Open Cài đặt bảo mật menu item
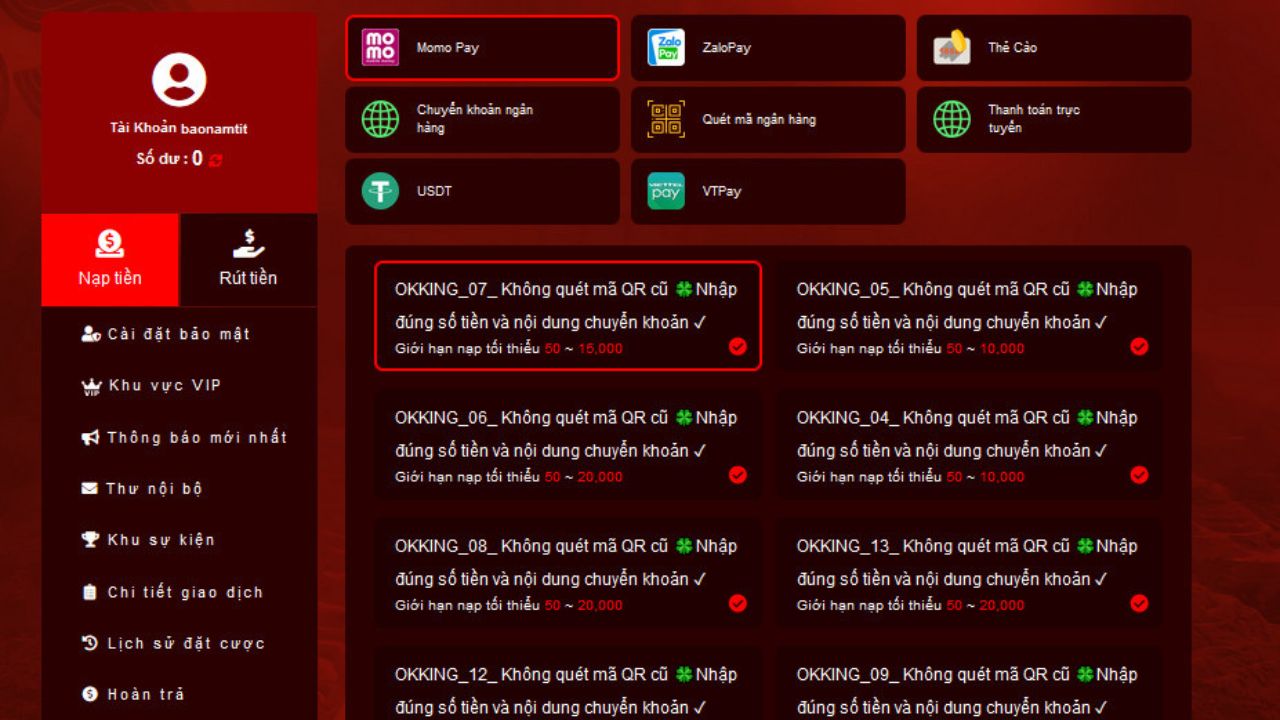Image resolution: width=1280 pixels, height=720 pixels. coord(179,334)
